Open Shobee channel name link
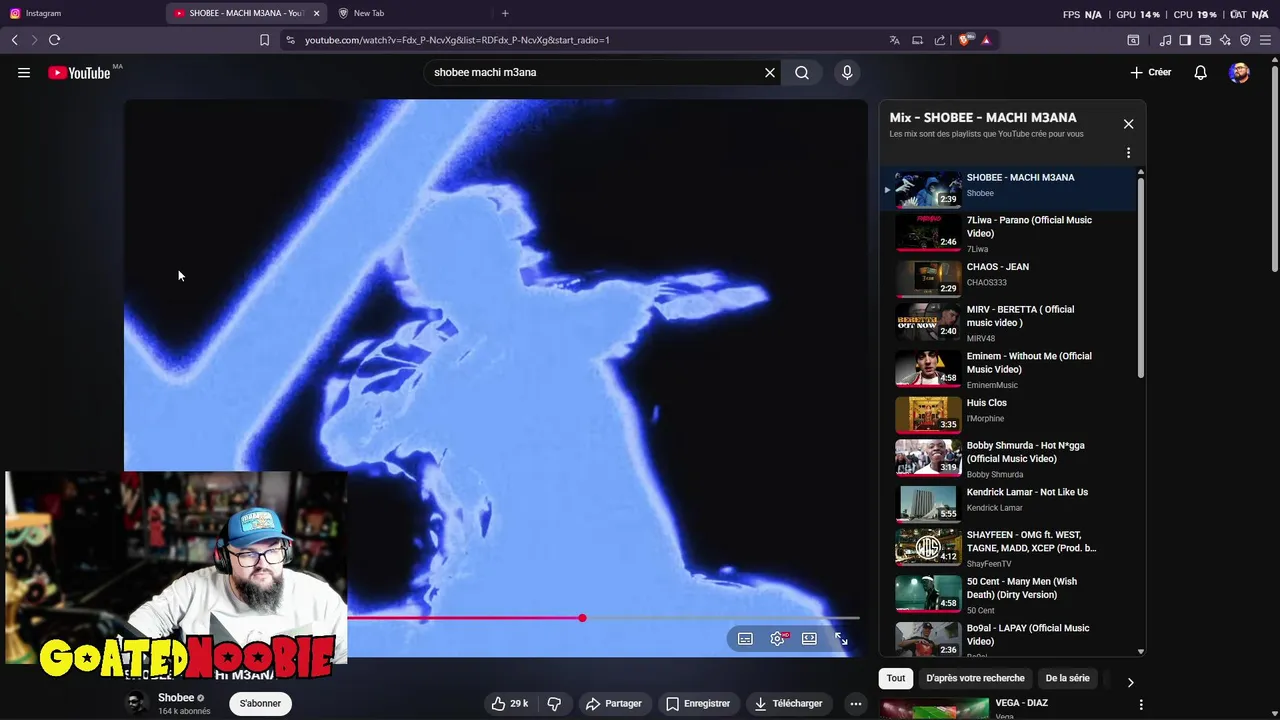 [176, 698]
